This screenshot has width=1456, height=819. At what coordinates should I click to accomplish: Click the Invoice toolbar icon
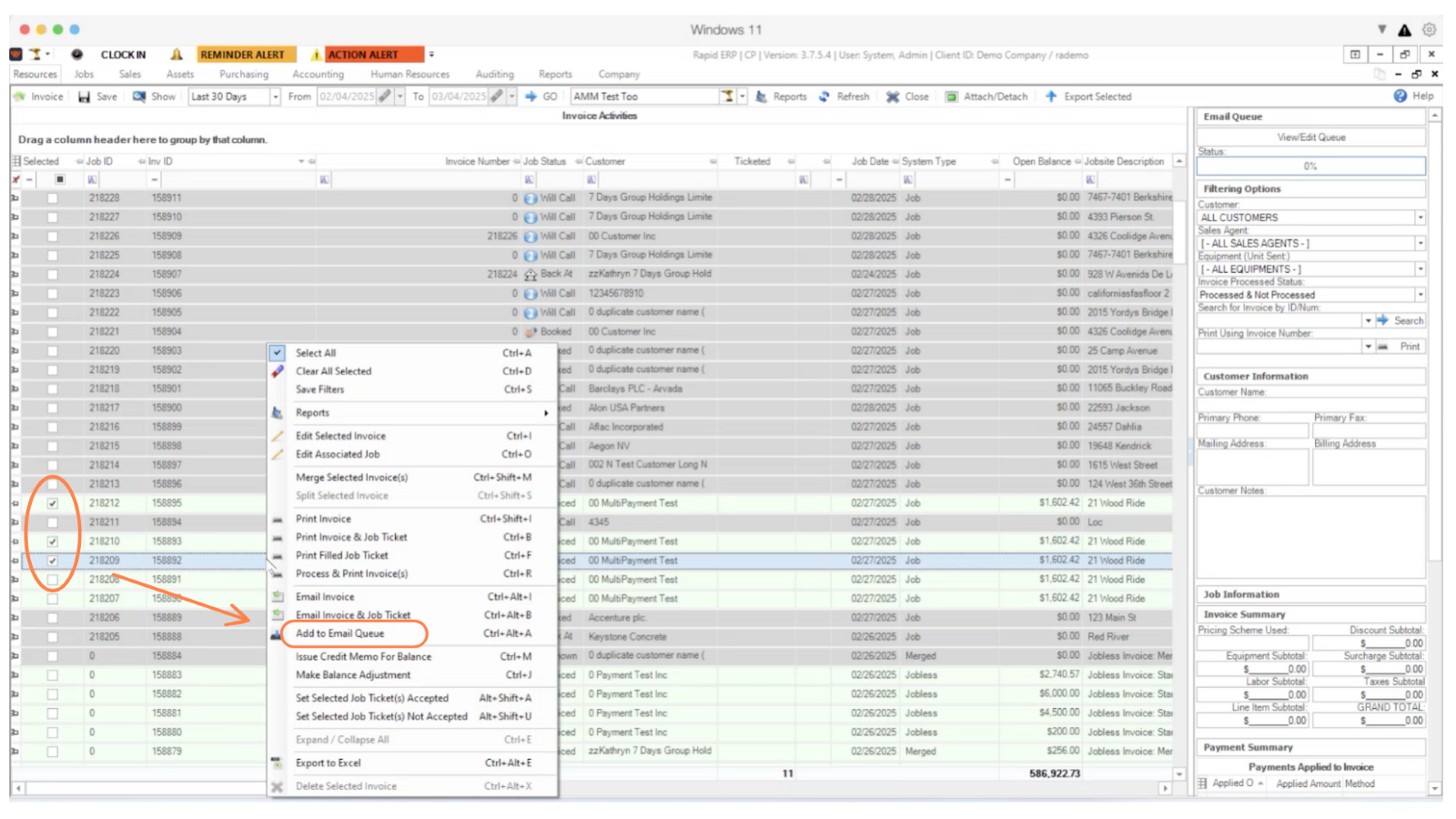pos(19,96)
